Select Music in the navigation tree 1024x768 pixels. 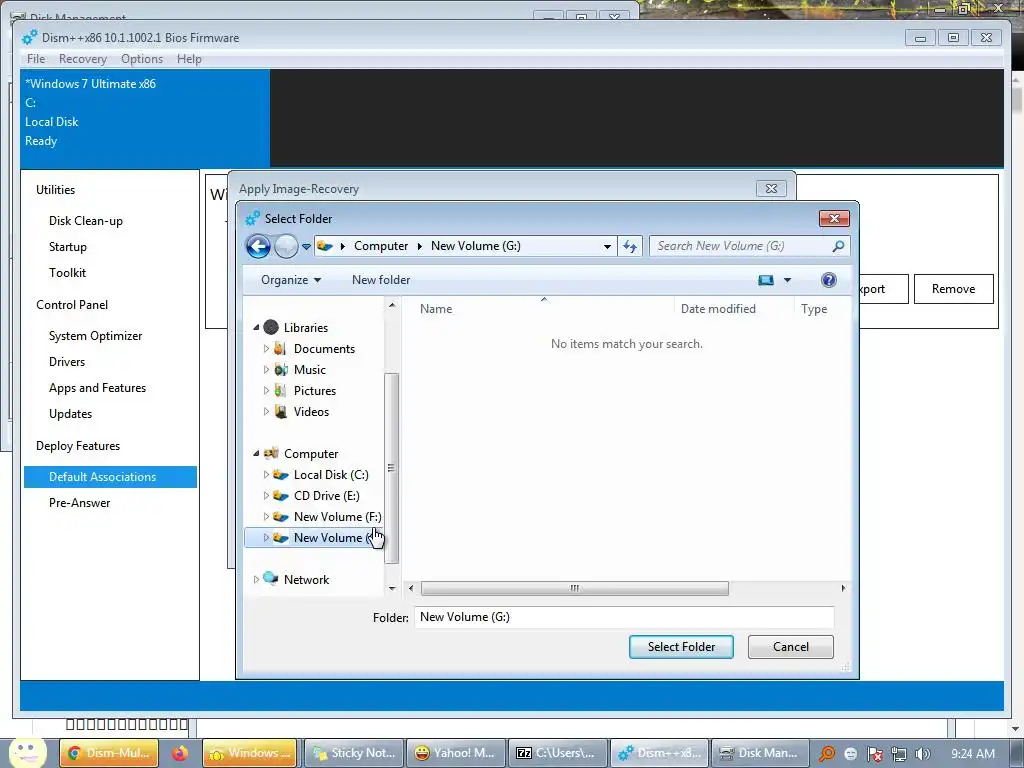click(310, 370)
